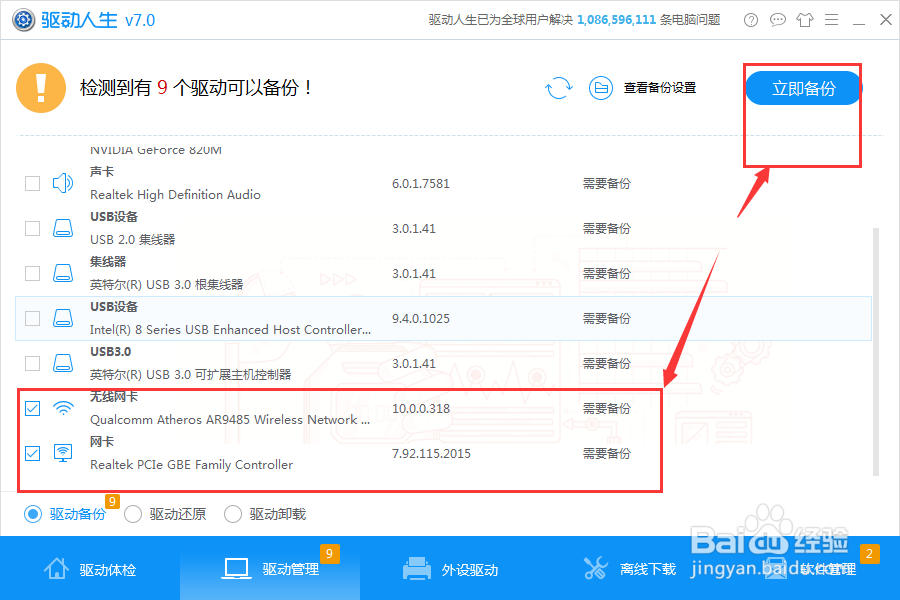Click the network monitor icon for 网卡
Screen dimensions: 900x600
click(x=63, y=453)
